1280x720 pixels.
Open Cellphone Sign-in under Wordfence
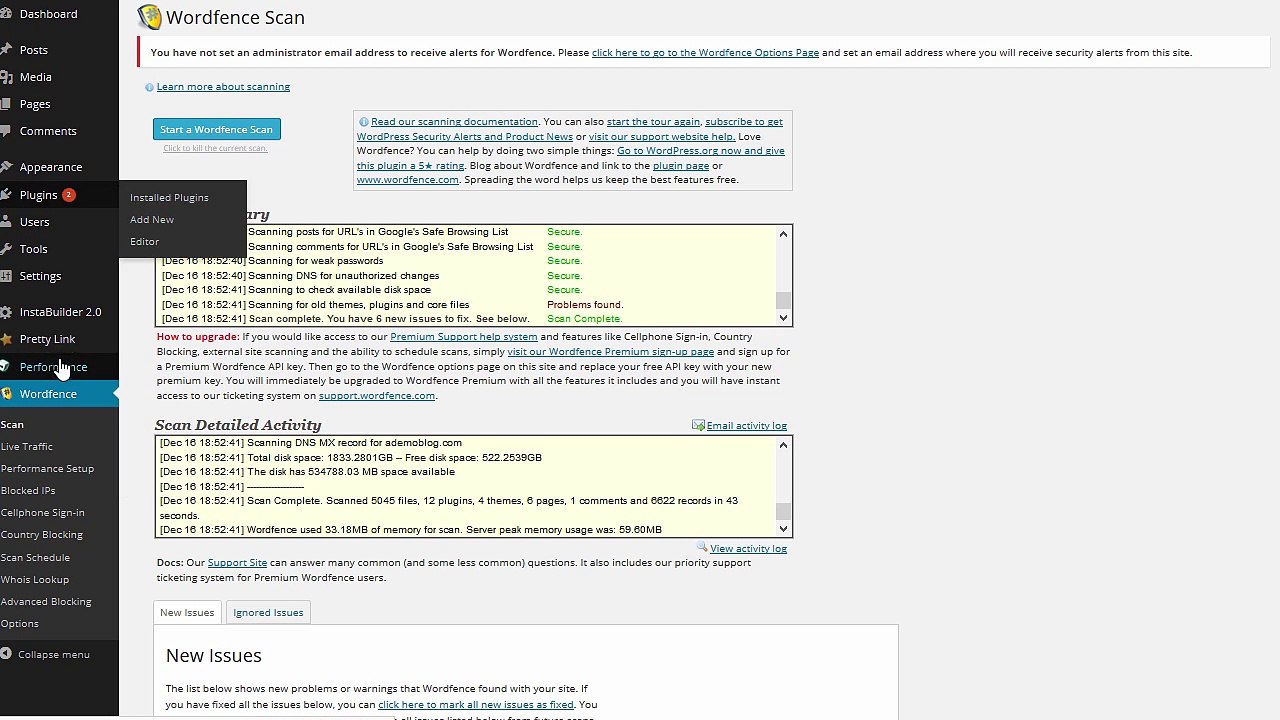42,513
